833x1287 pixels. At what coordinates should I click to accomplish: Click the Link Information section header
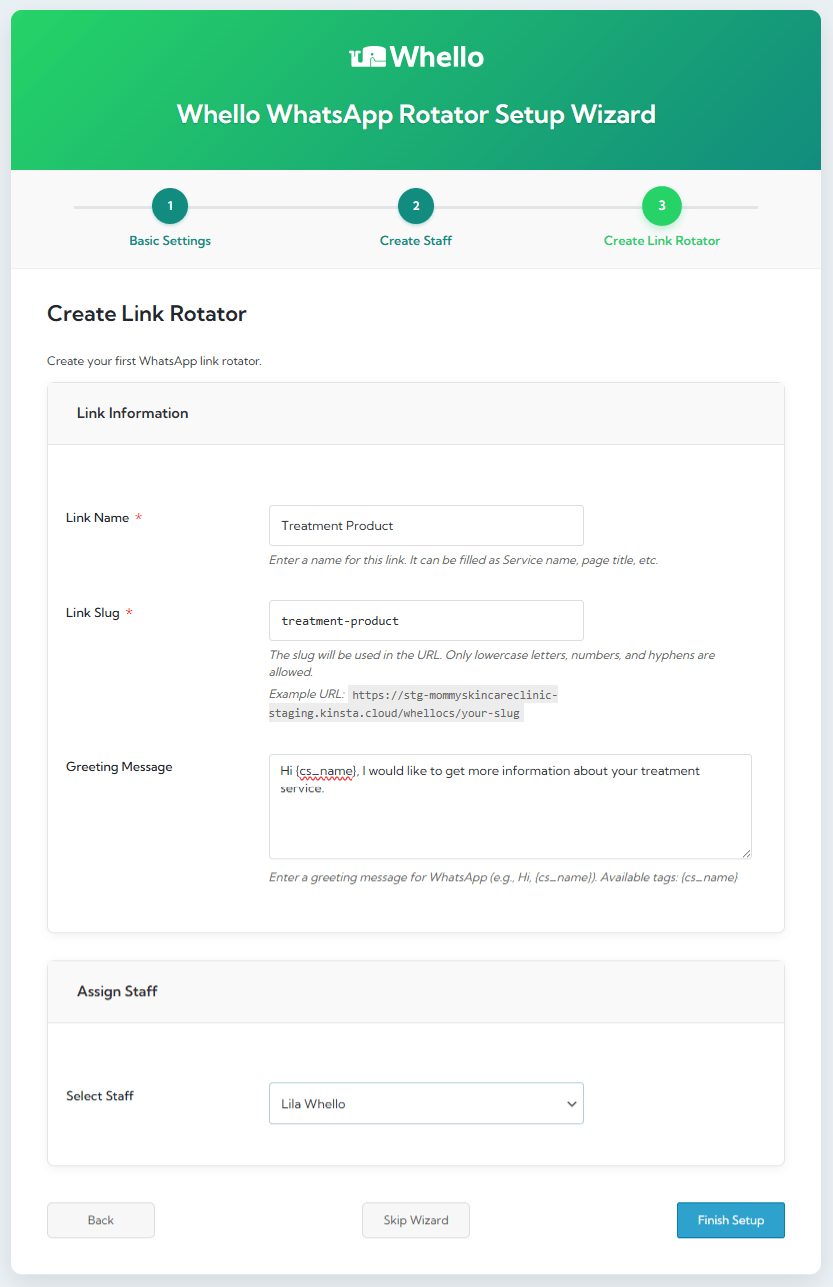tap(416, 413)
